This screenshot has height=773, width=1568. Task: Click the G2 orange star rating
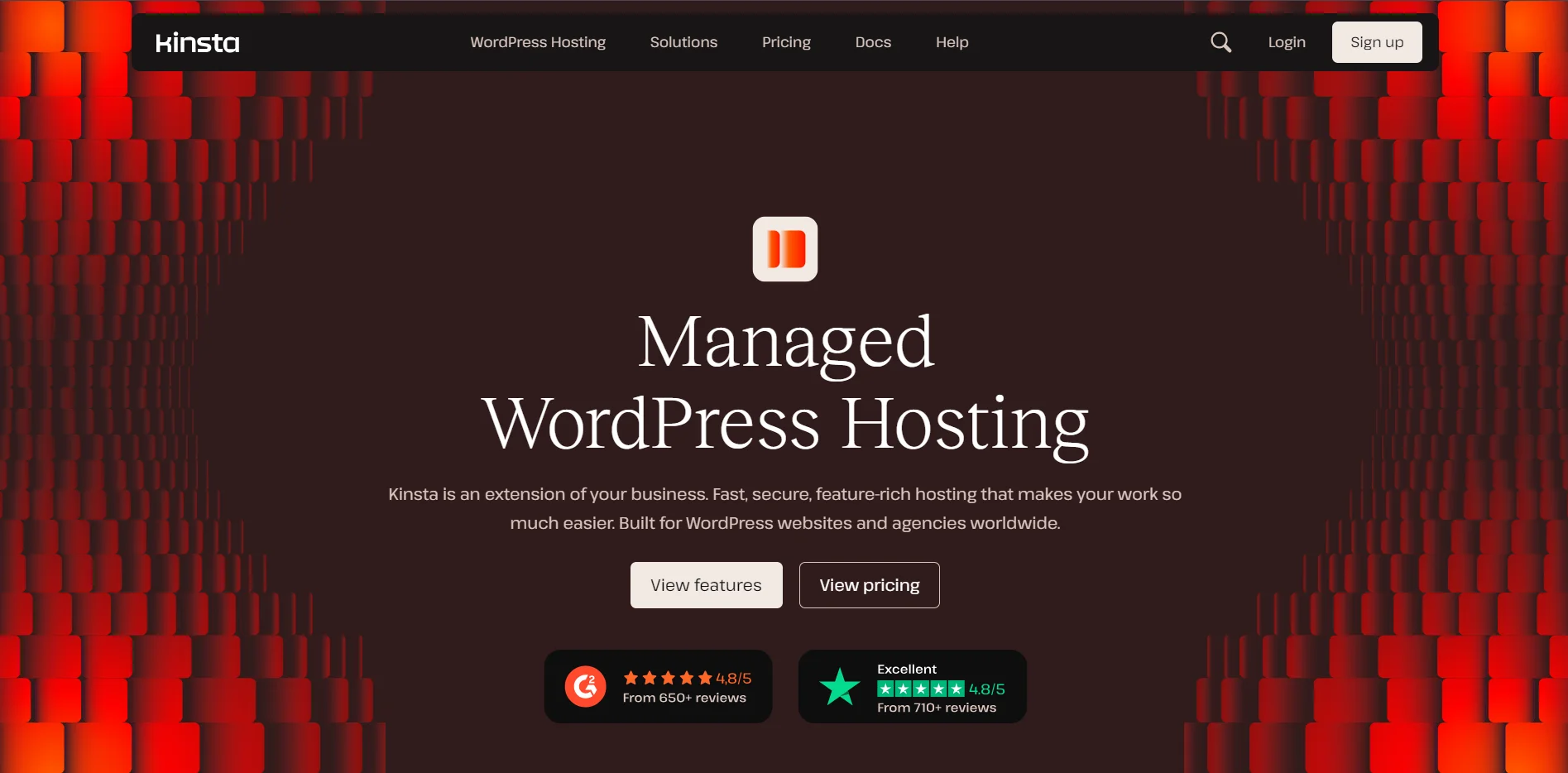668,678
